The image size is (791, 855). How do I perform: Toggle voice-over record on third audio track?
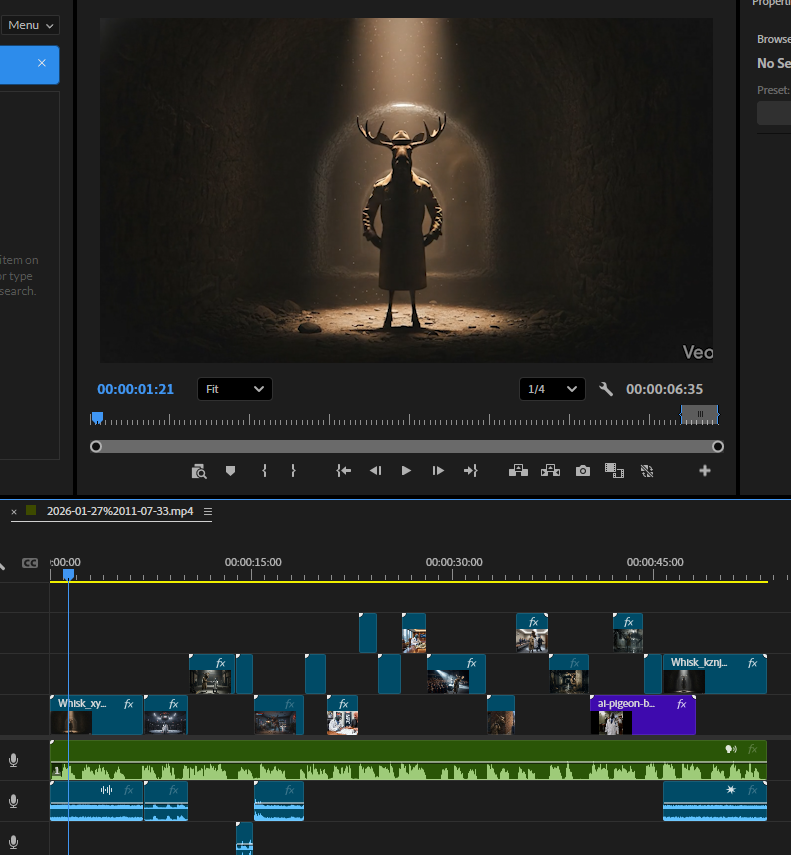[x=14, y=842]
